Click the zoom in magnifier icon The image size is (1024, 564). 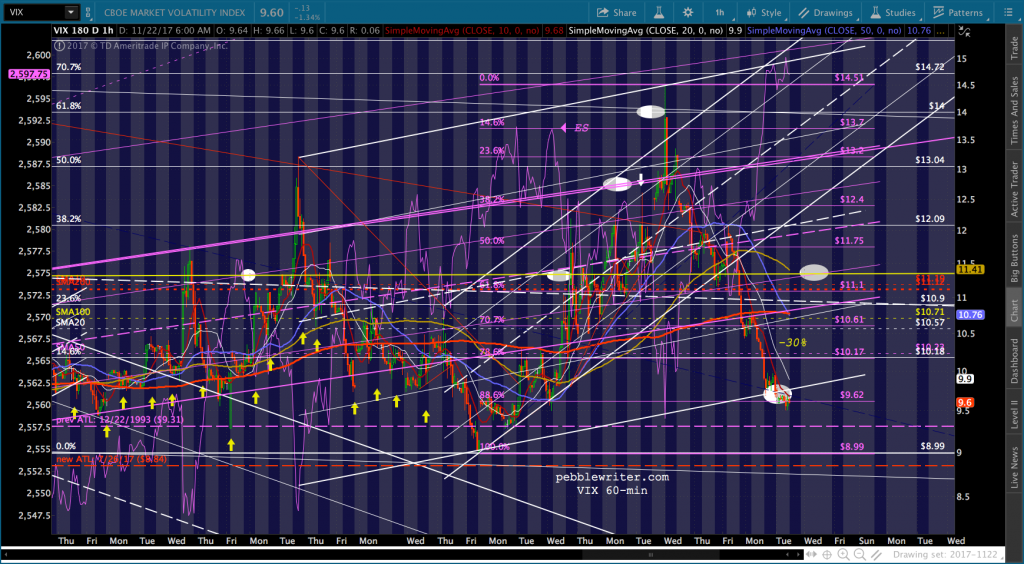click(x=842, y=553)
